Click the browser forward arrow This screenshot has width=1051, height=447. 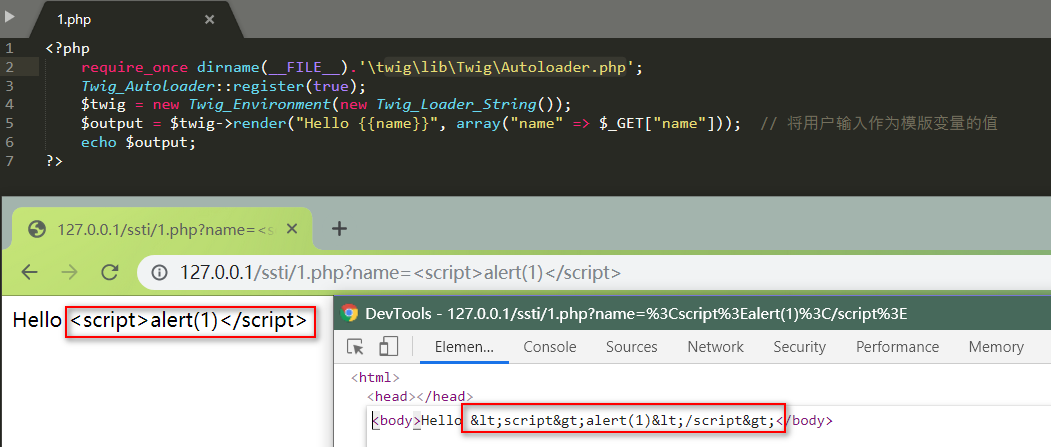(x=70, y=272)
